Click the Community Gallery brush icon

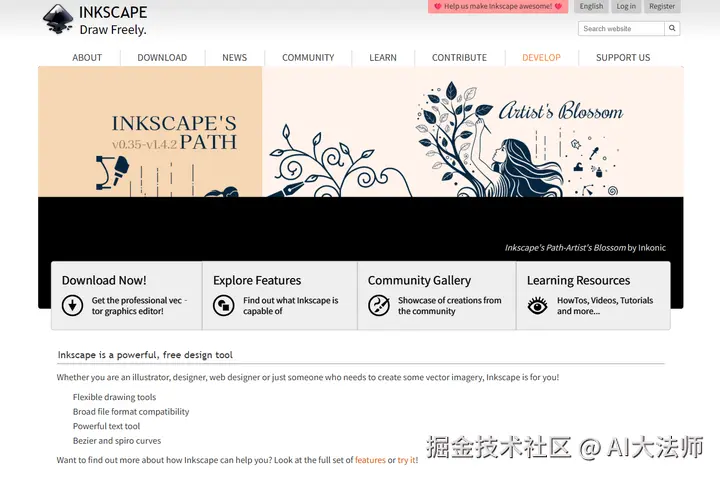click(x=379, y=305)
